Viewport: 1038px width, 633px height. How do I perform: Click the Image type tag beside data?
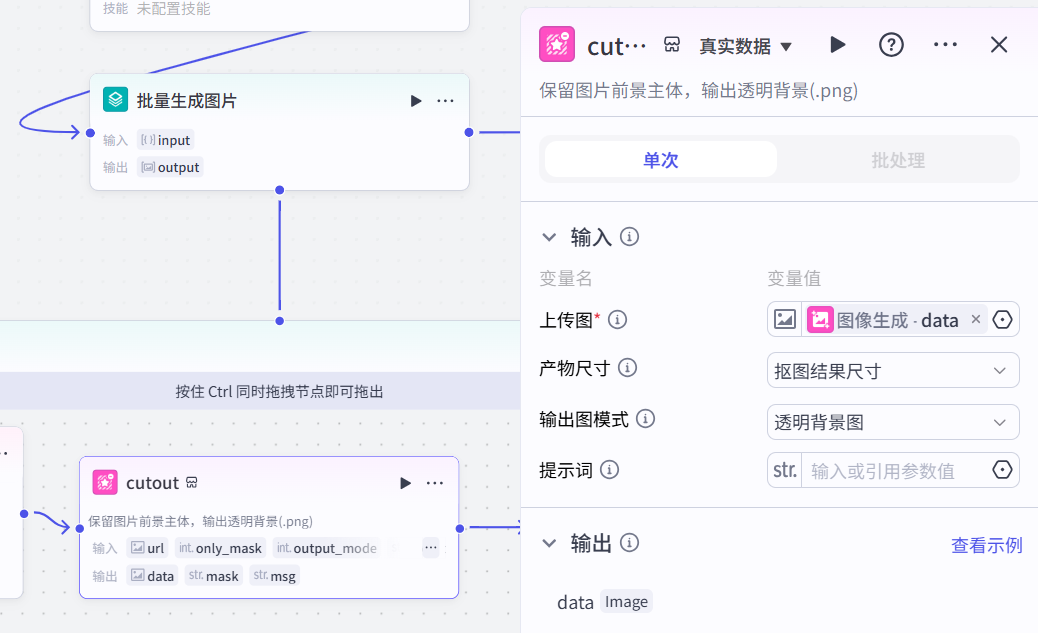[626, 601]
